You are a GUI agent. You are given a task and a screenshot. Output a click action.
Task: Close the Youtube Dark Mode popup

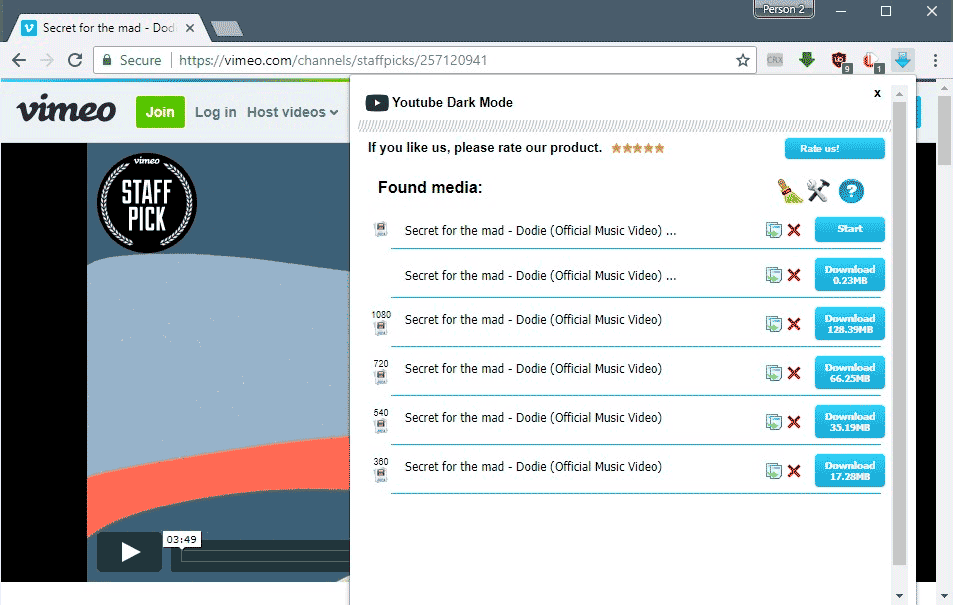(x=877, y=93)
